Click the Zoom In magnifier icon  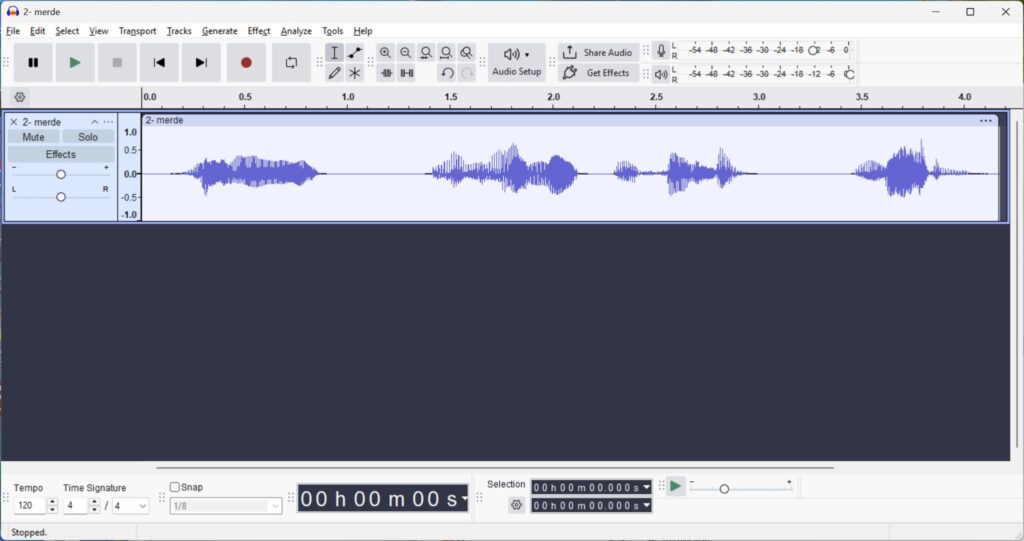(x=385, y=53)
